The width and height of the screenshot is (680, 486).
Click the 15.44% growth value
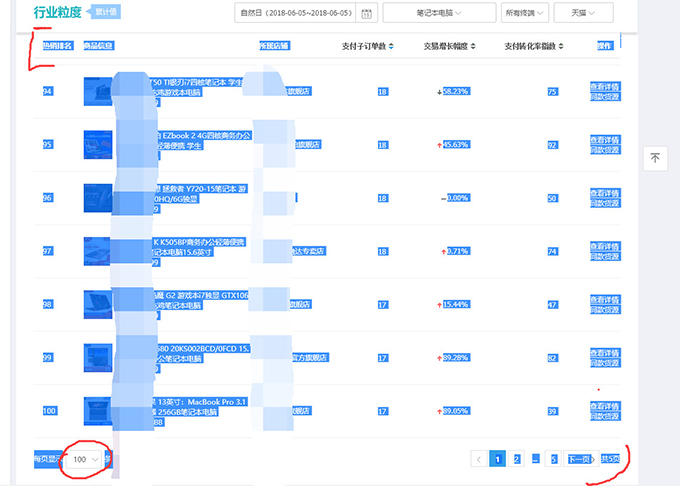(456, 305)
